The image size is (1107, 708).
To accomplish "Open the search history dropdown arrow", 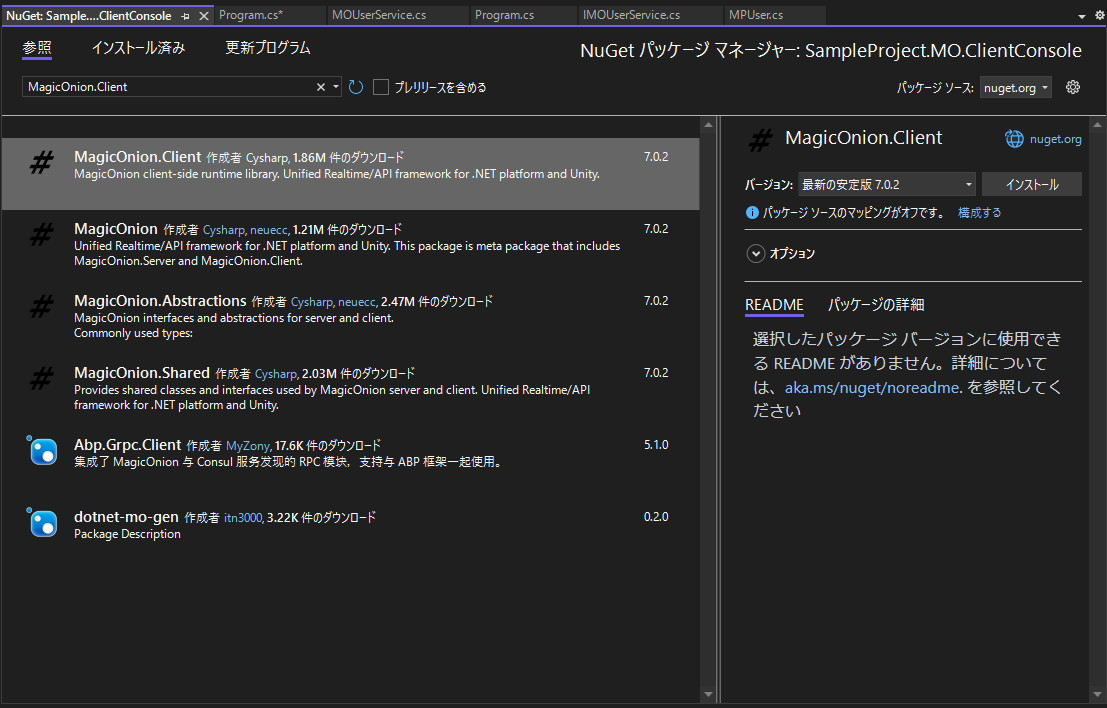I will tap(336, 87).
